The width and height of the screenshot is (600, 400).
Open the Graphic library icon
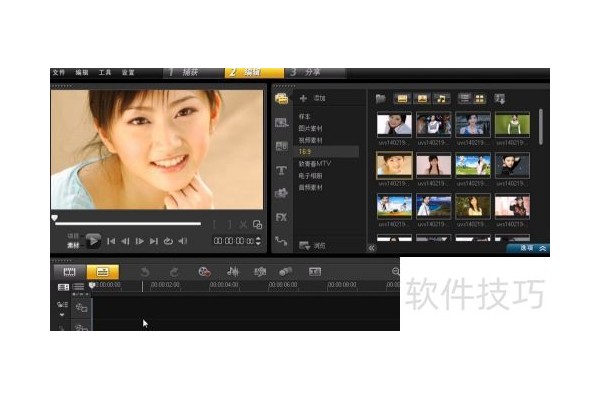(x=282, y=193)
